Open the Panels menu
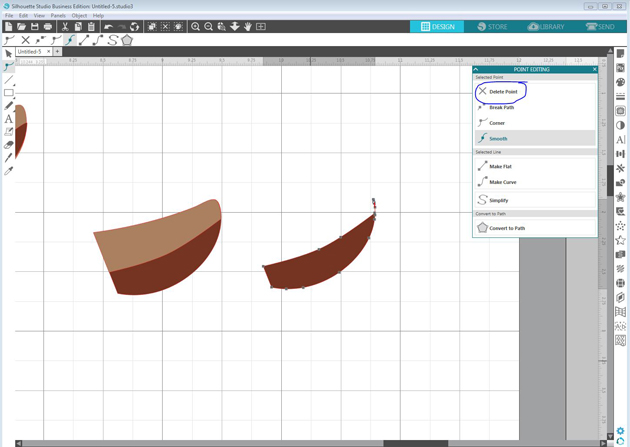Viewport: 630px width, 447px height. 58,16
